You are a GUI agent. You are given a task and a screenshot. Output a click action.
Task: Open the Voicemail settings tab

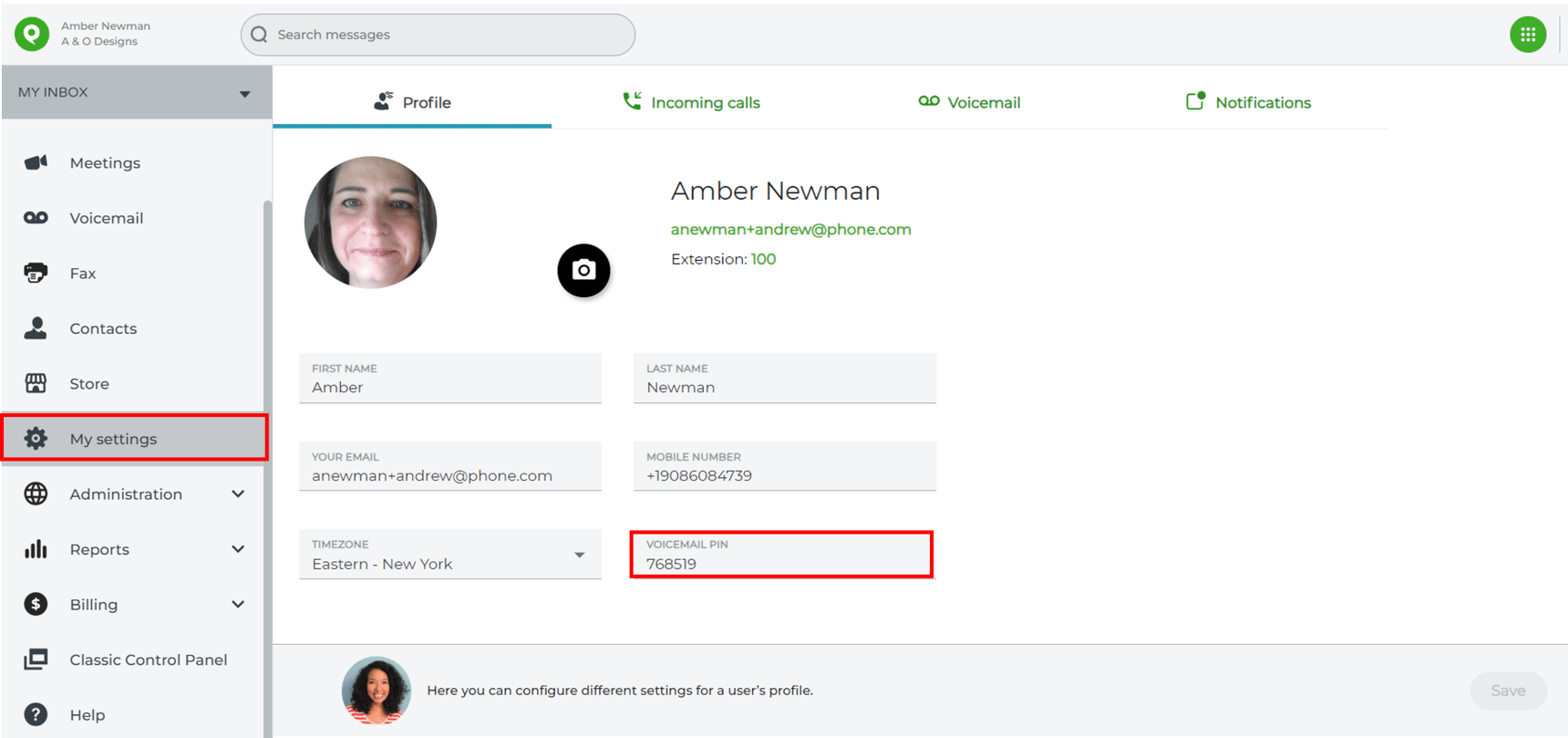coord(969,102)
